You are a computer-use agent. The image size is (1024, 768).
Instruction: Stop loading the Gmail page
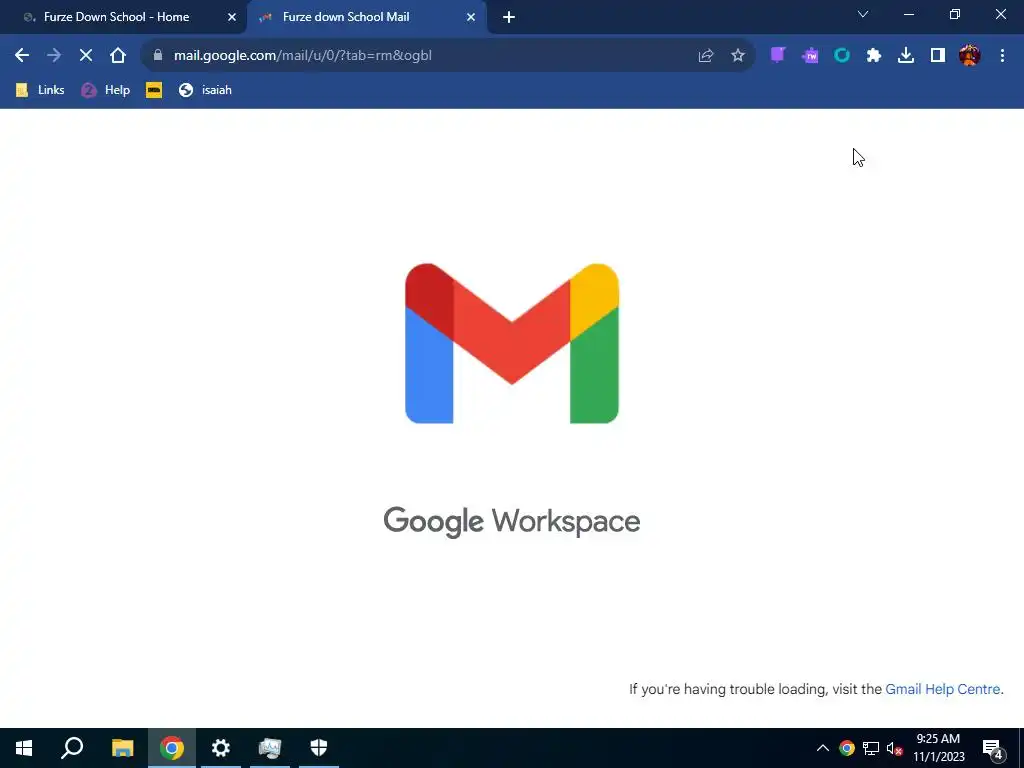point(86,56)
